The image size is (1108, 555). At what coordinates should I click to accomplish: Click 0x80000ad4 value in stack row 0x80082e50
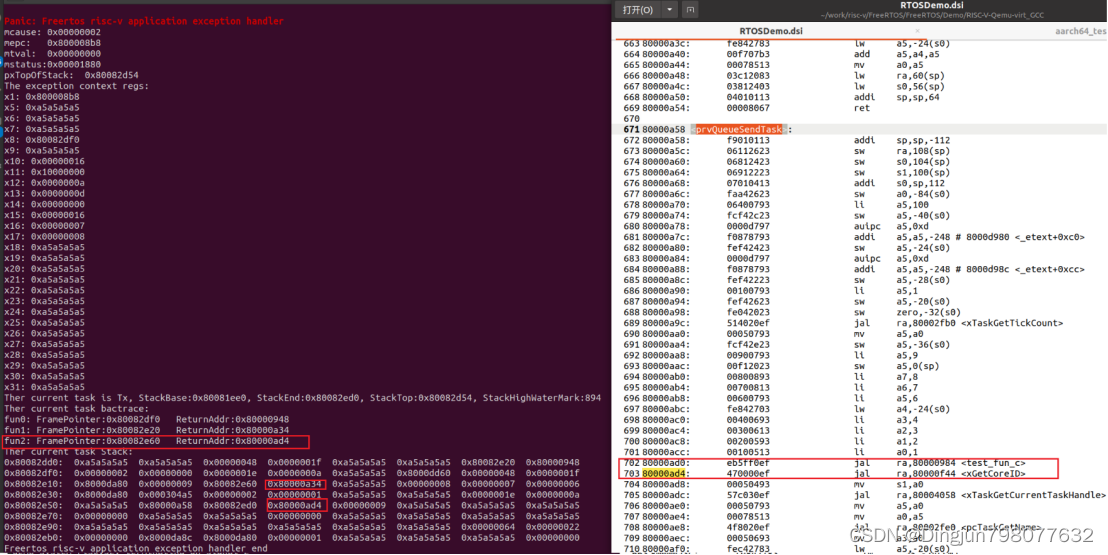[x=295, y=506]
